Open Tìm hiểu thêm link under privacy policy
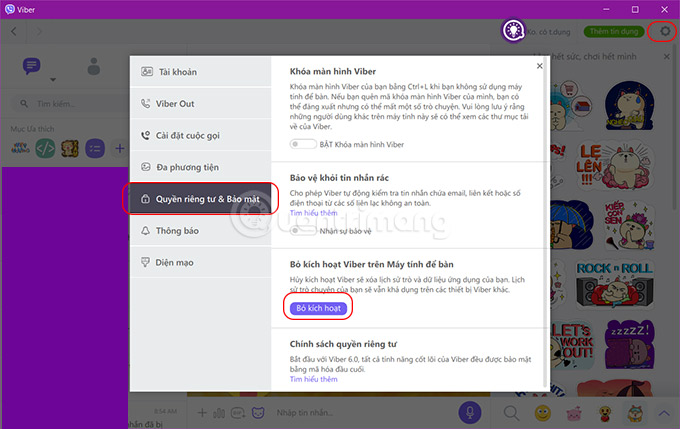This screenshot has width=680, height=429. tap(314, 379)
